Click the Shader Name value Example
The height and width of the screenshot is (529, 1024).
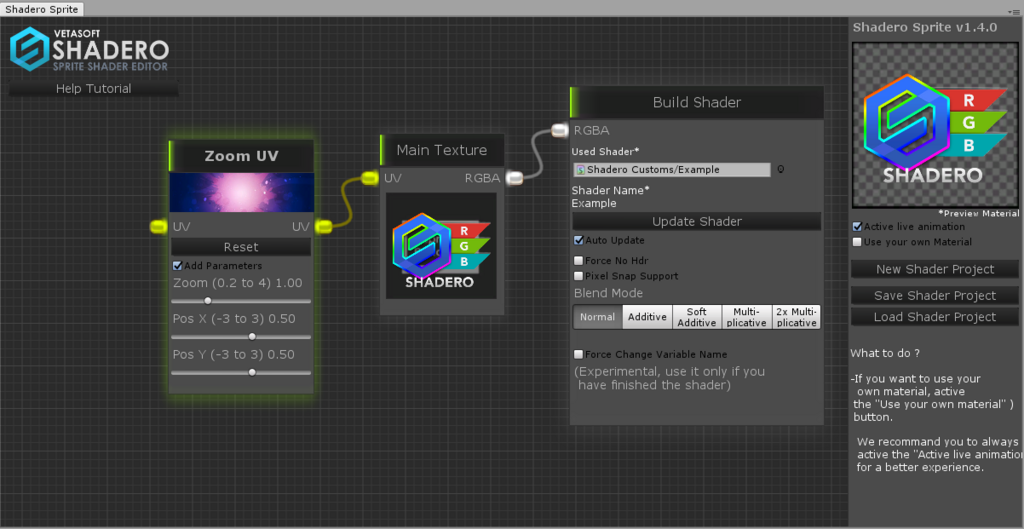pyautogui.click(x=594, y=203)
